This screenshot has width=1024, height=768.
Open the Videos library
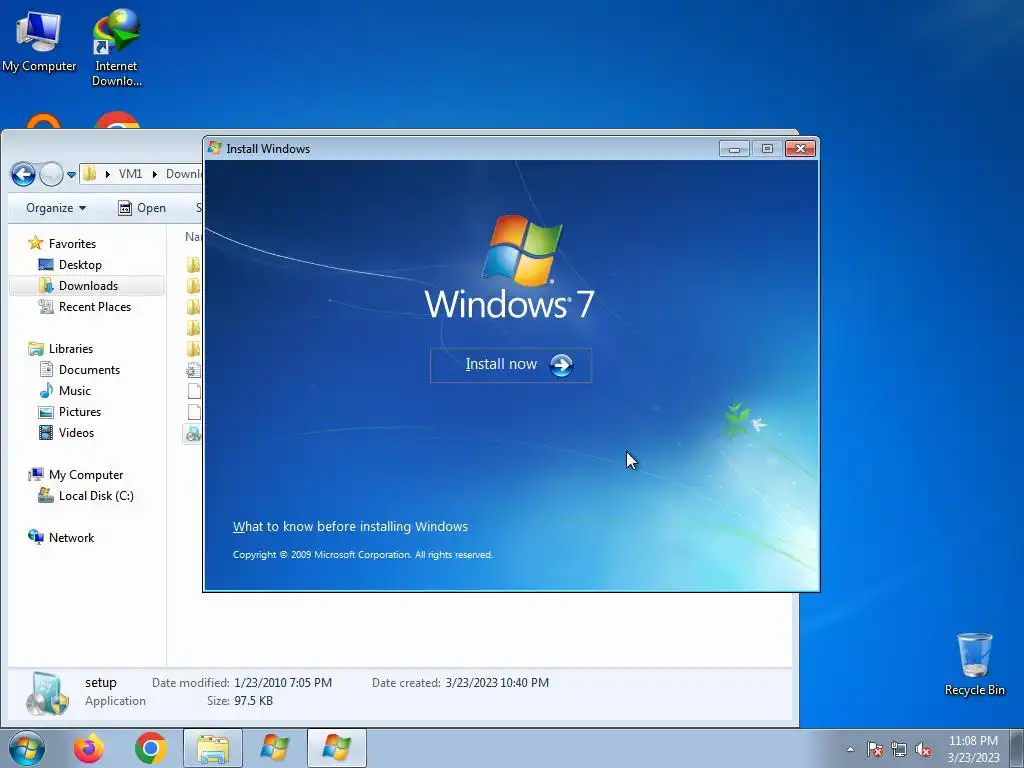coord(76,432)
